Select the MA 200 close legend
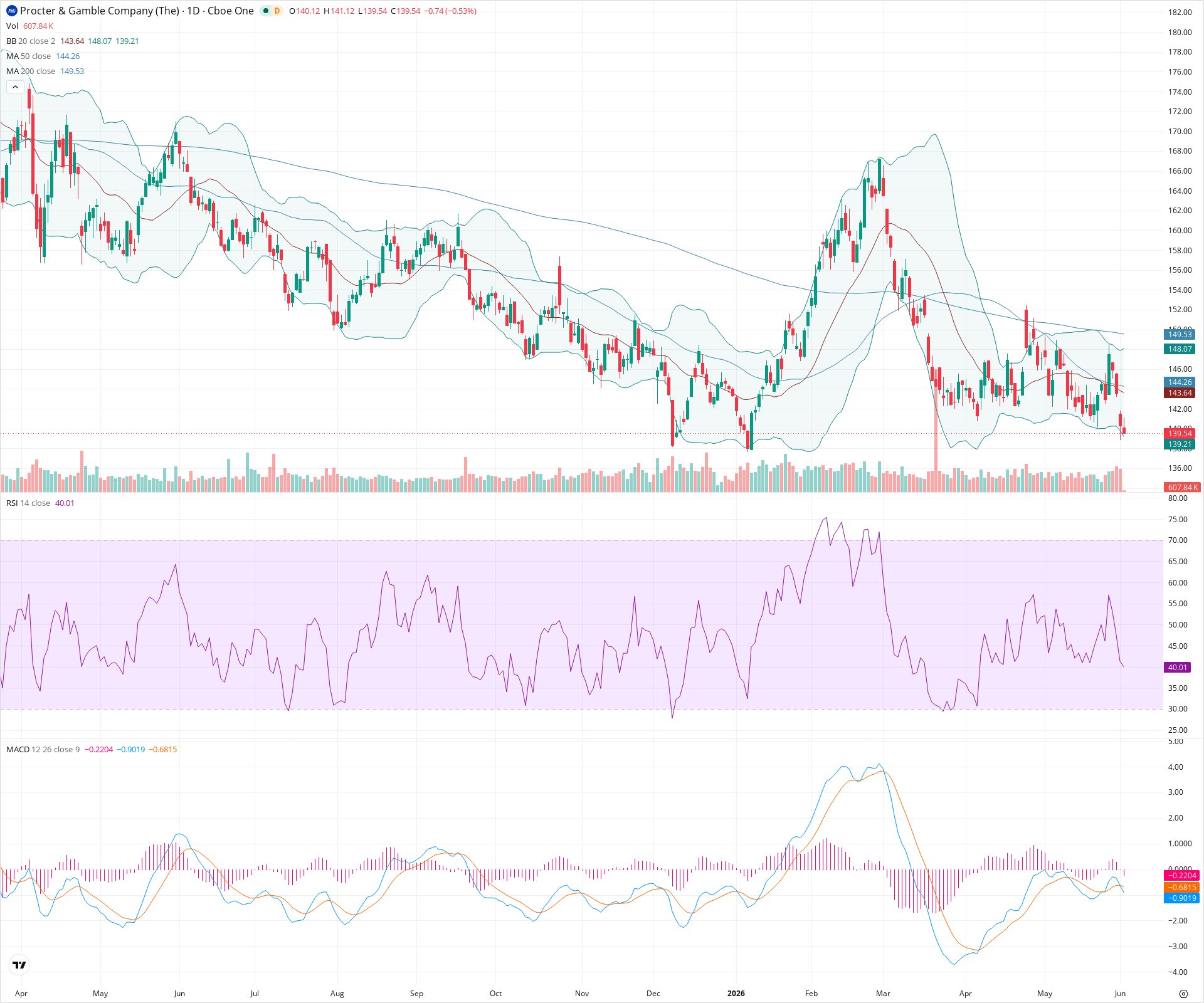 coord(31,71)
